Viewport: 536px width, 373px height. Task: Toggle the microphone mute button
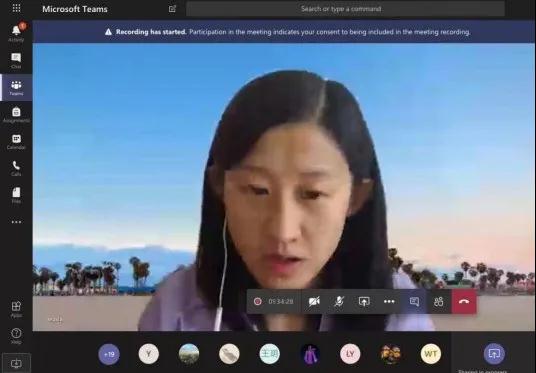[x=339, y=301]
